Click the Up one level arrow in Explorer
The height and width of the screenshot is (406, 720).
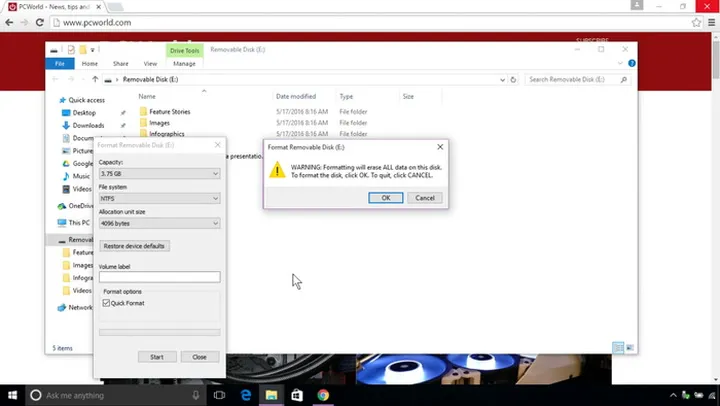[95, 79]
